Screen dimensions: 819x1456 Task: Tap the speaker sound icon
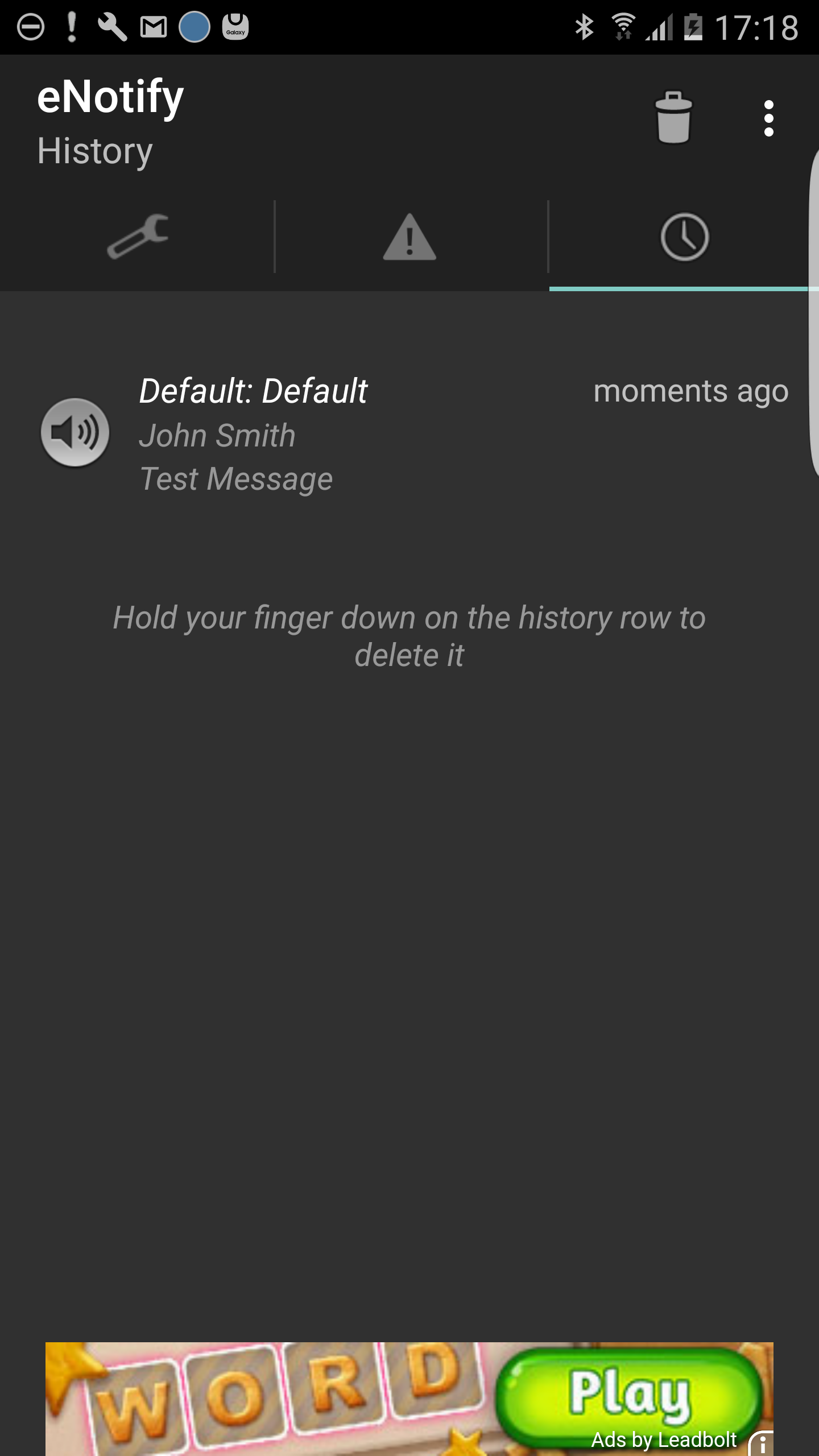point(75,432)
